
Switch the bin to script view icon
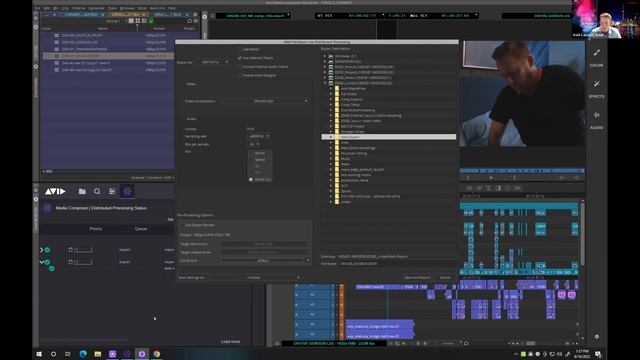pos(144,21)
